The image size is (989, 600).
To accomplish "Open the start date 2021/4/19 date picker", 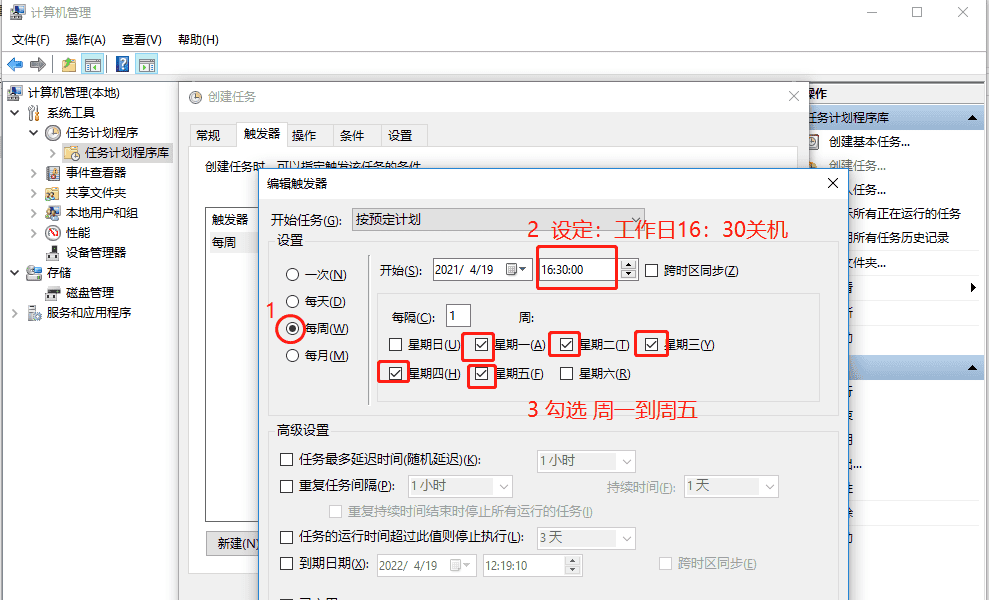I will tap(521, 269).
